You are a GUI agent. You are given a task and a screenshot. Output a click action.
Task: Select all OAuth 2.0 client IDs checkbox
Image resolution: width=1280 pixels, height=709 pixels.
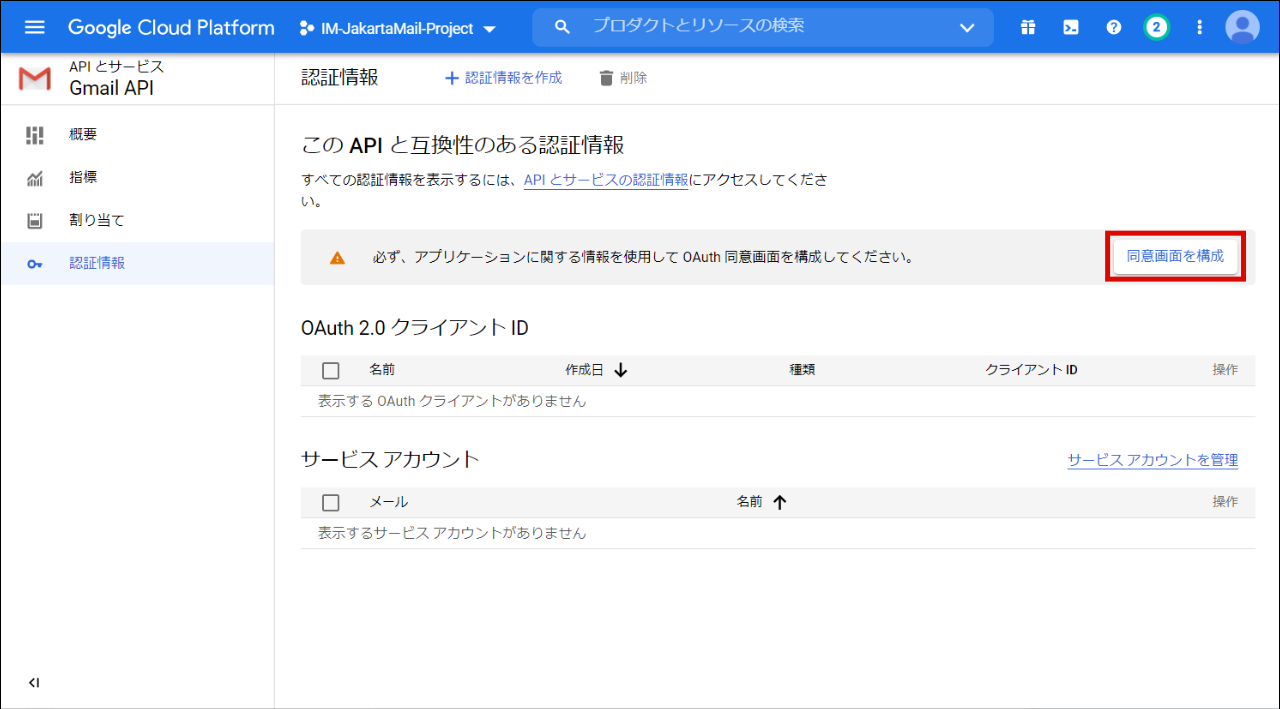(331, 371)
